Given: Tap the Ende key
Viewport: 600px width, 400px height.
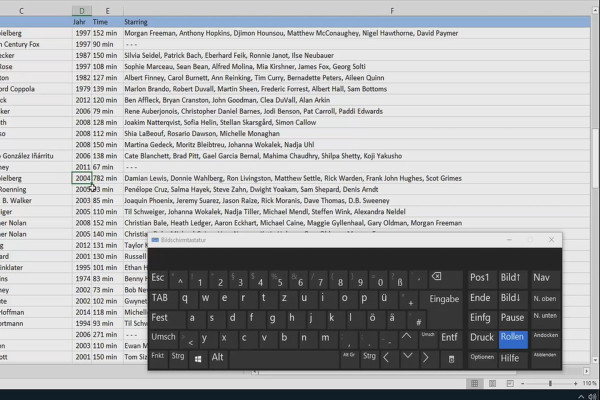Looking at the screenshot, I should pyautogui.click(x=481, y=299).
